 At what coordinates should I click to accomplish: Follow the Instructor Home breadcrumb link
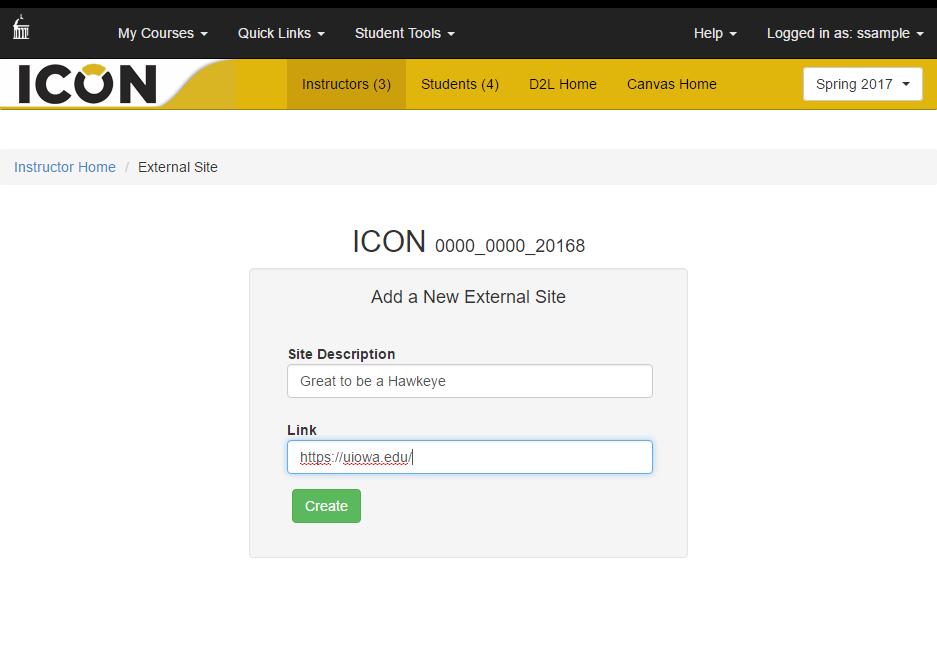[x=65, y=167]
